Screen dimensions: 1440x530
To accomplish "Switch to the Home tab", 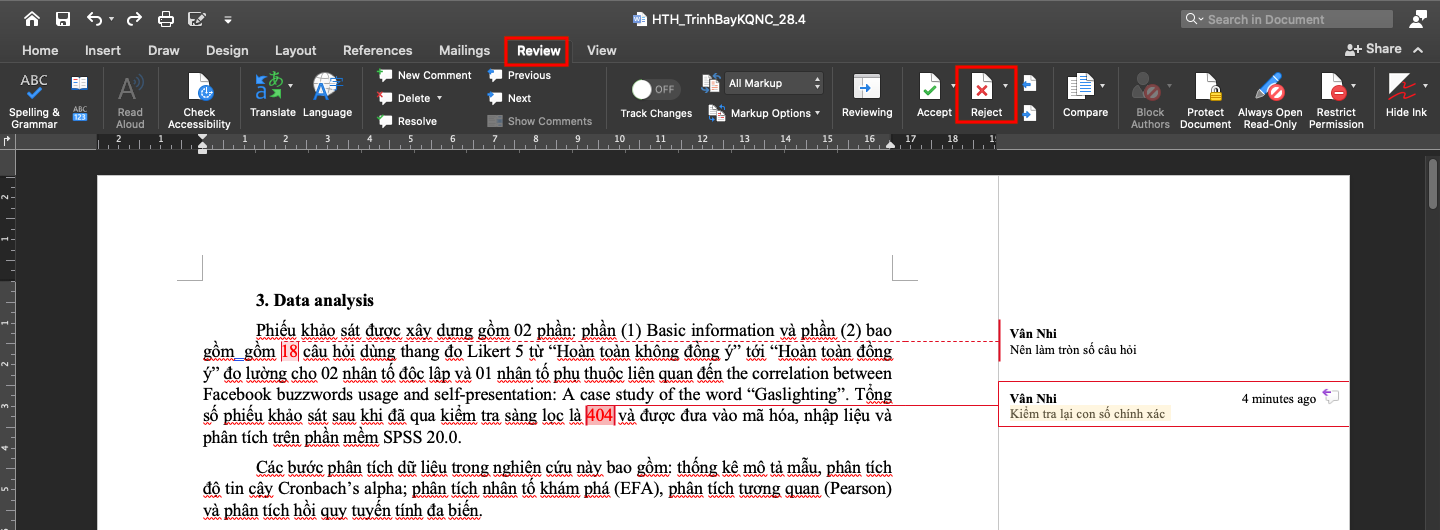I will click(40, 50).
